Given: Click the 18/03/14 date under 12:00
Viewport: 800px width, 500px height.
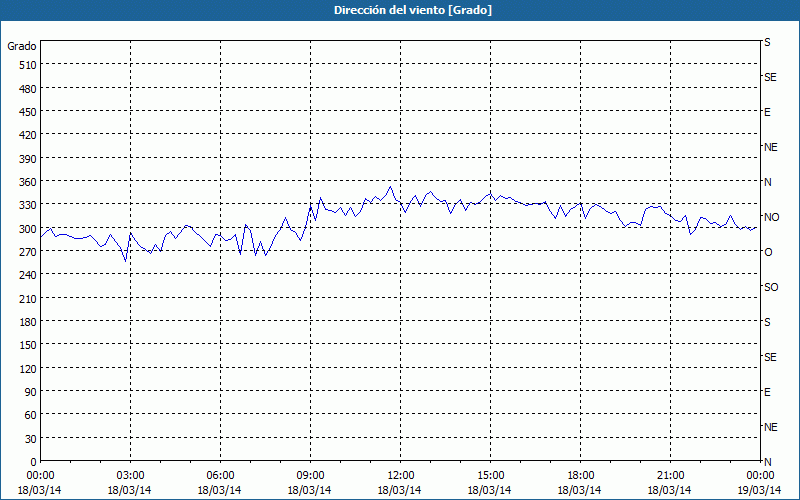Looking at the screenshot, I should 399,490.
